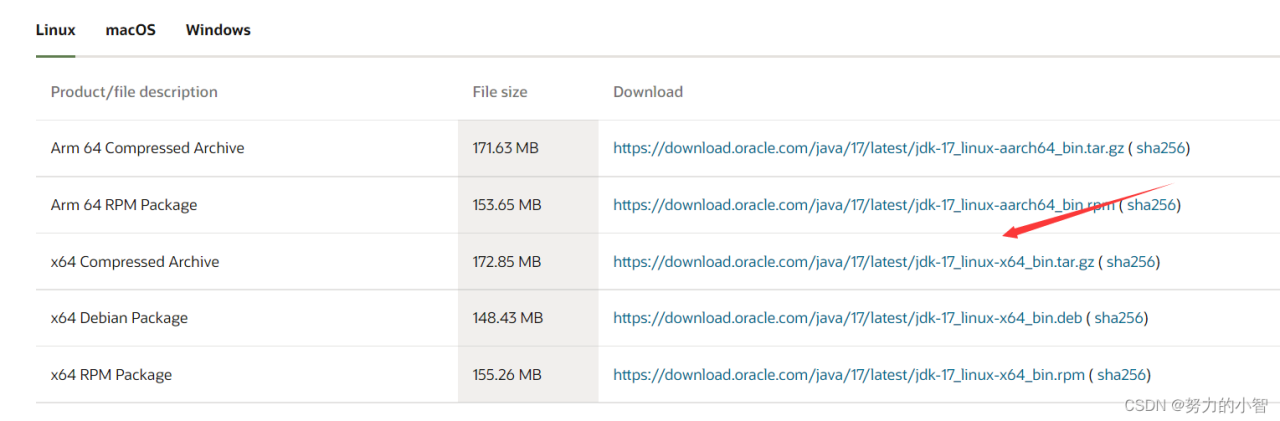1280x421 pixels.
Task: Click the x64 Compressed Archive description cell
Action: pos(135,262)
